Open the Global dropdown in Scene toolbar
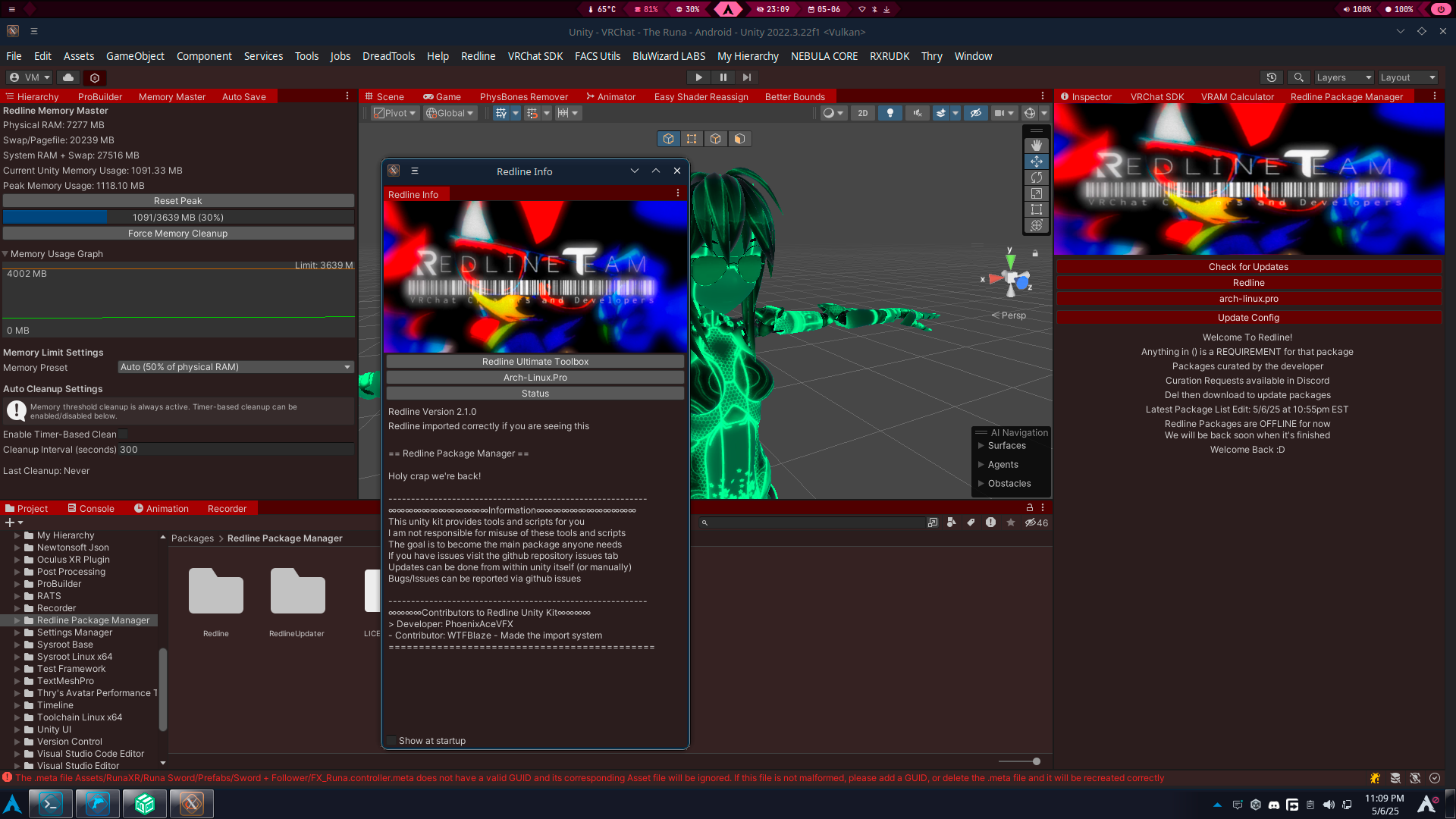The height and width of the screenshot is (819, 1456). 450,113
